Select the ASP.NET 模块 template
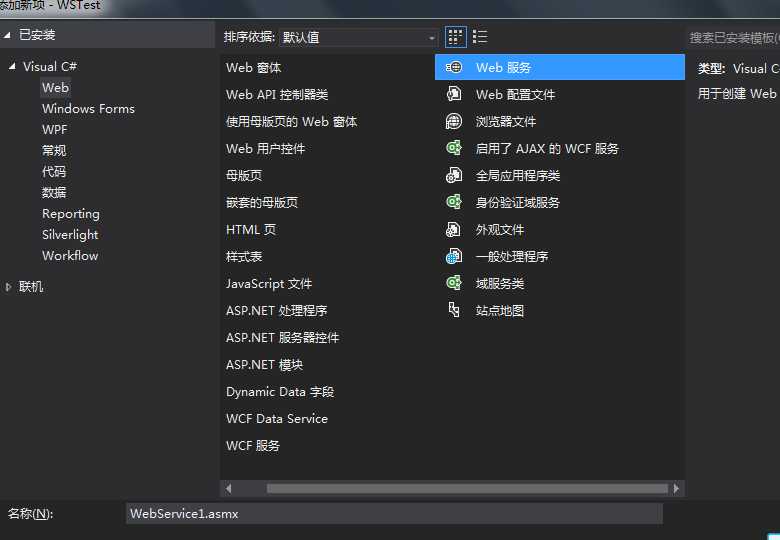The image size is (780, 540). [265, 364]
